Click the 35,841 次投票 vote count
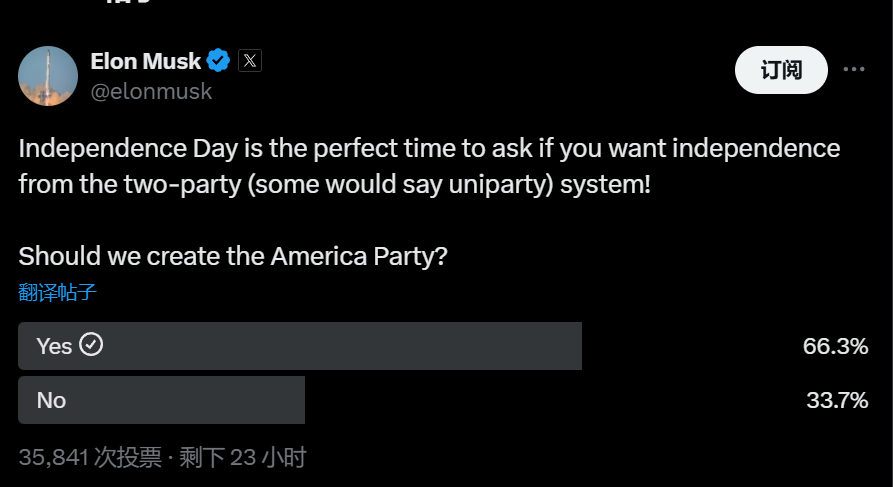 (x=90, y=458)
